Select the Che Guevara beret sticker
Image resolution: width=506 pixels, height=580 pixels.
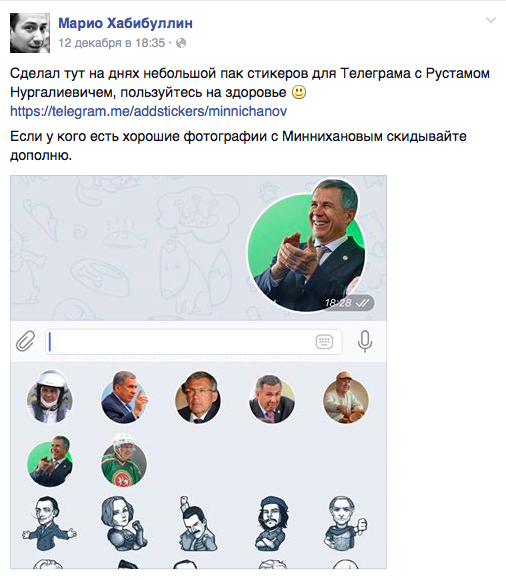(x=272, y=523)
